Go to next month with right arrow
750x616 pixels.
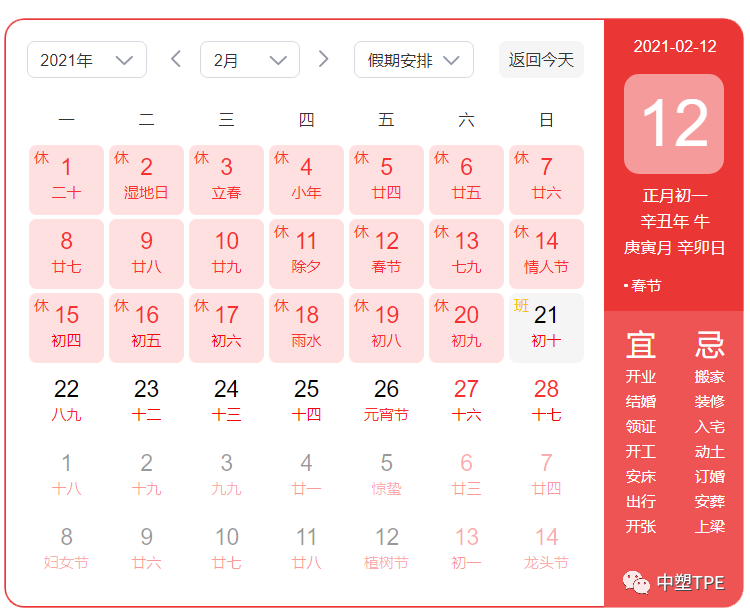pyautogui.click(x=323, y=60)
